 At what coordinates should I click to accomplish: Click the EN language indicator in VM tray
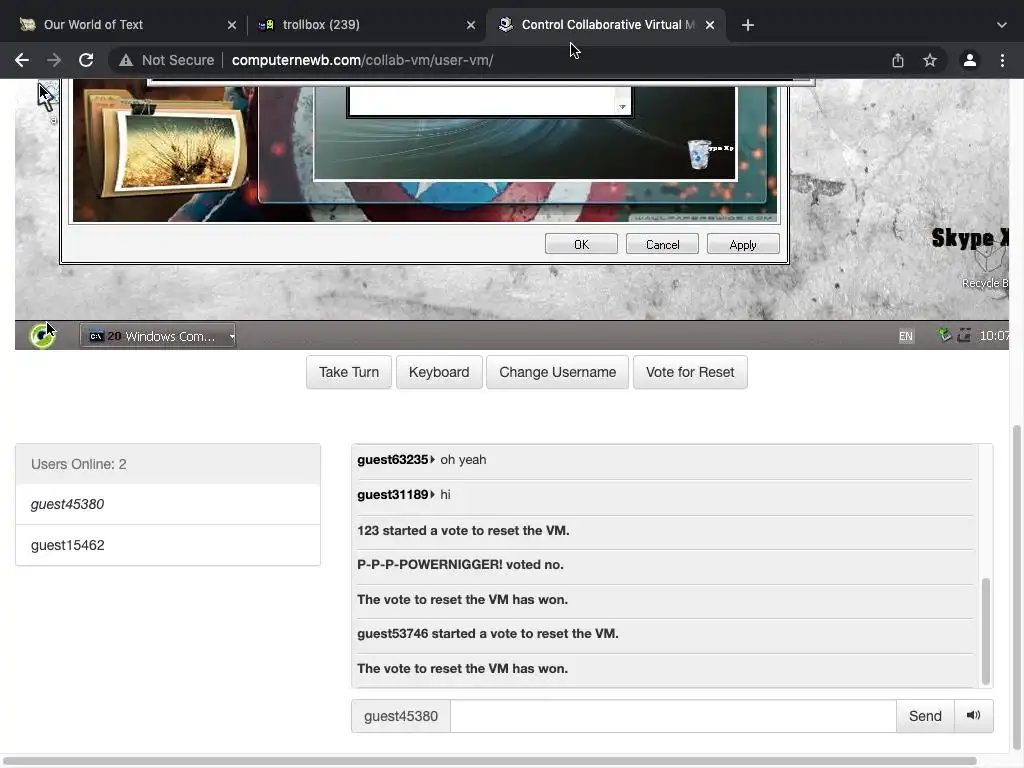click(906, 336)
